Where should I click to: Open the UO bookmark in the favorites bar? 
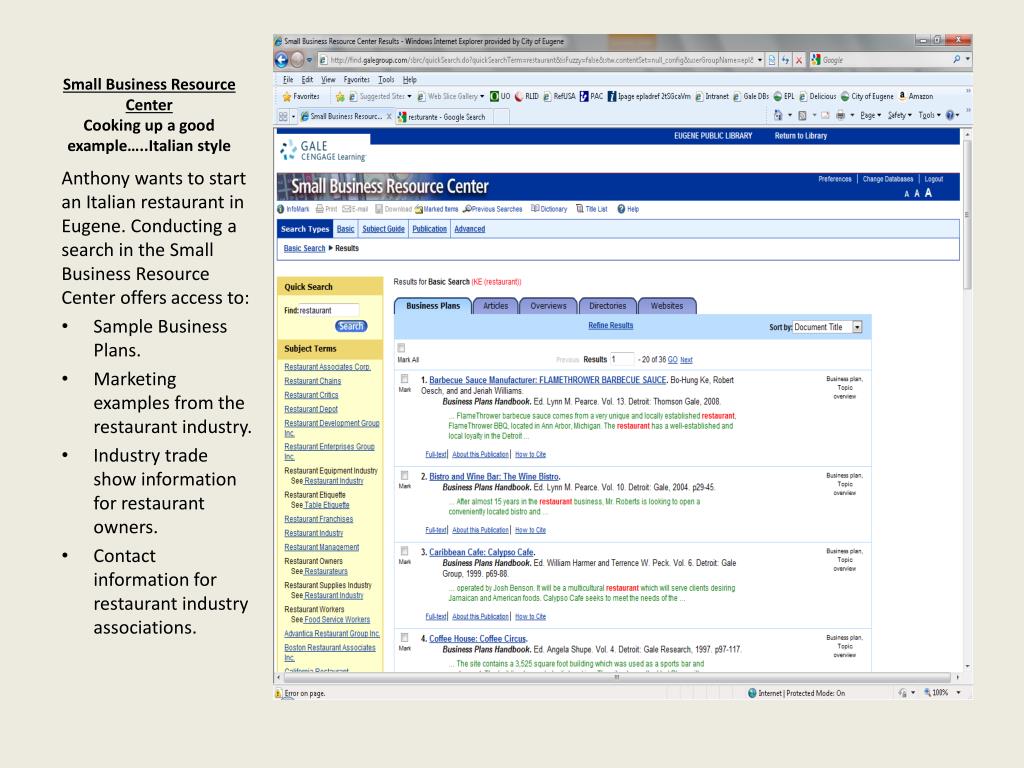click(500, 97)
